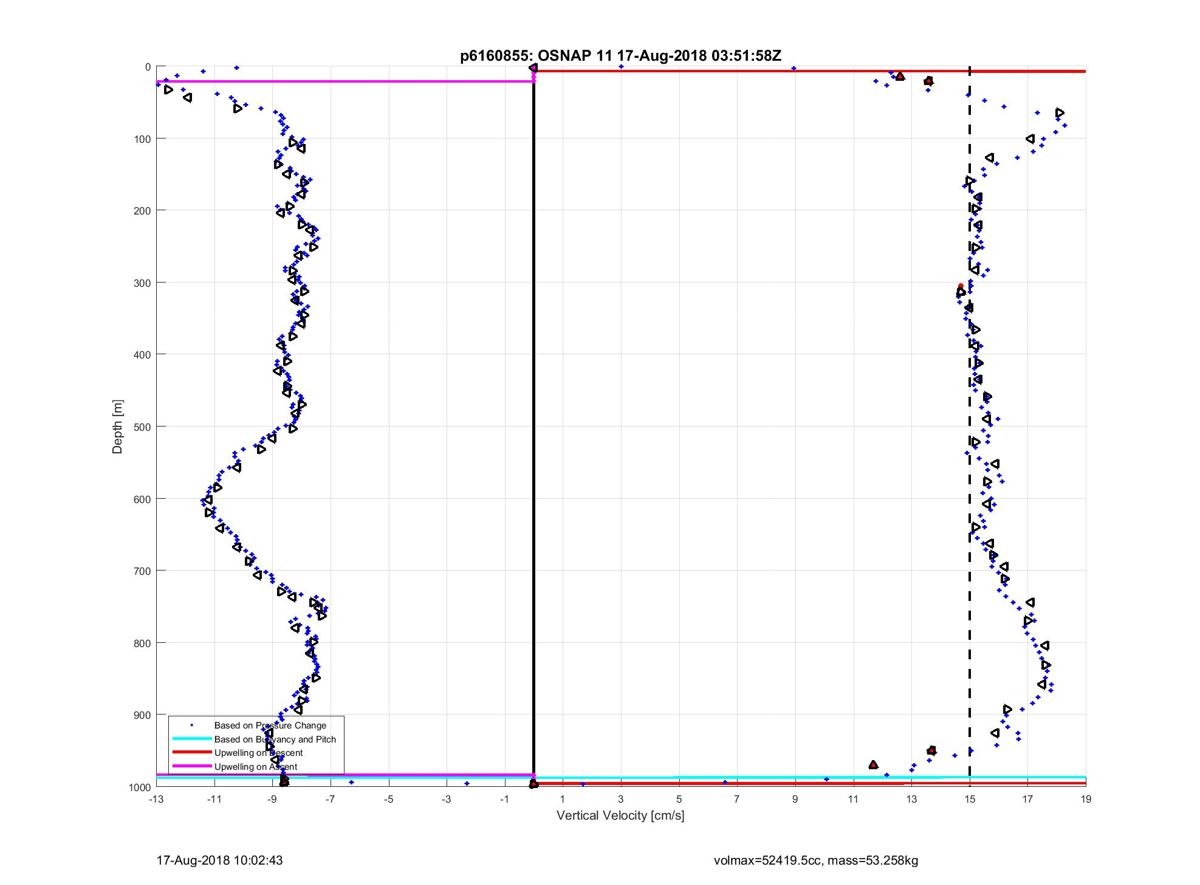Click the cyan line sample in legend
Image resolution: width=1200 pixels, height=885 pixels.
191,739
